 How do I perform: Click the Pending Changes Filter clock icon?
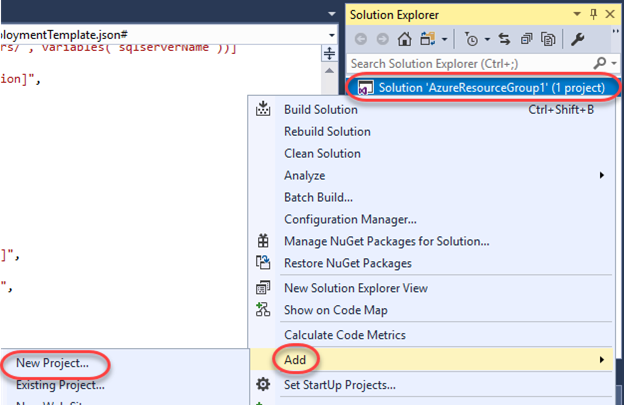472,39
